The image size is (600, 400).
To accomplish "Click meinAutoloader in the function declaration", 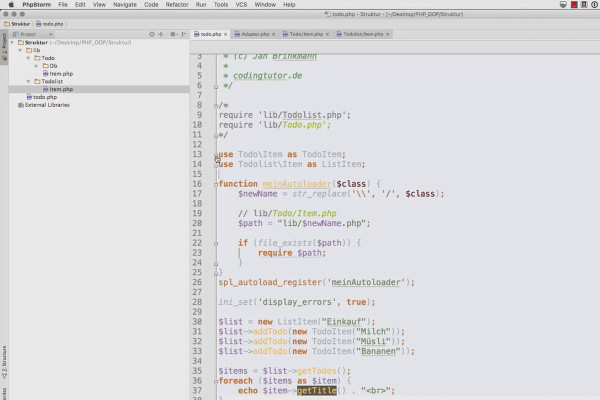I will (x=297, y=184).
